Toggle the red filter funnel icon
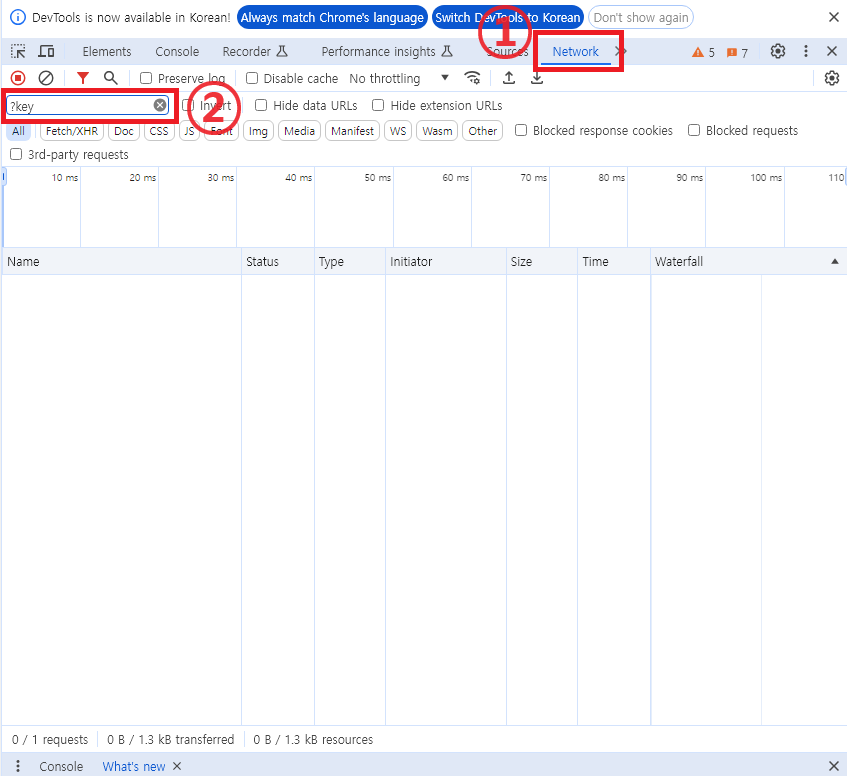 pyautogui.click(x=83, y=78)
